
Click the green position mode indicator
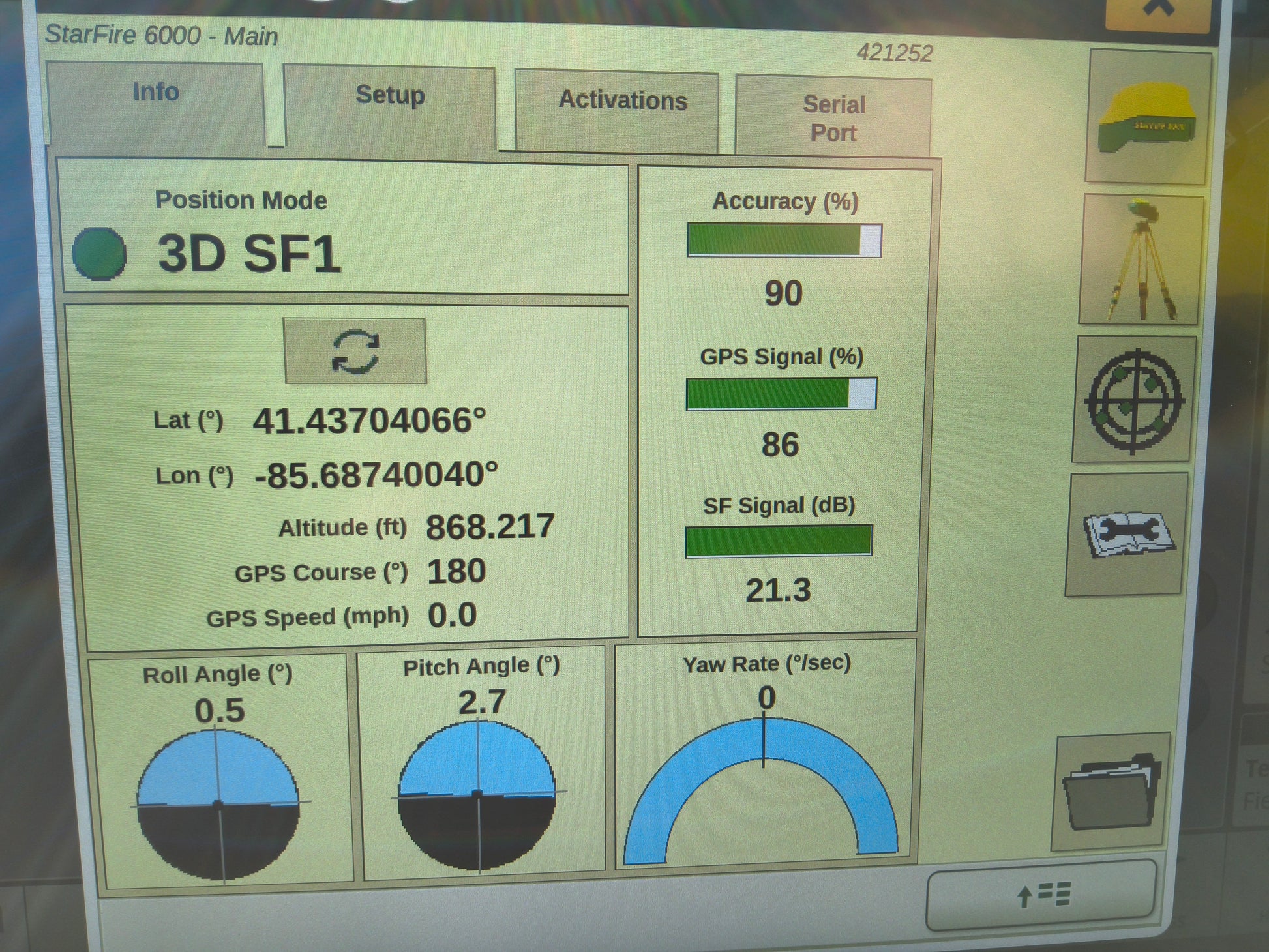pos(99,254)
